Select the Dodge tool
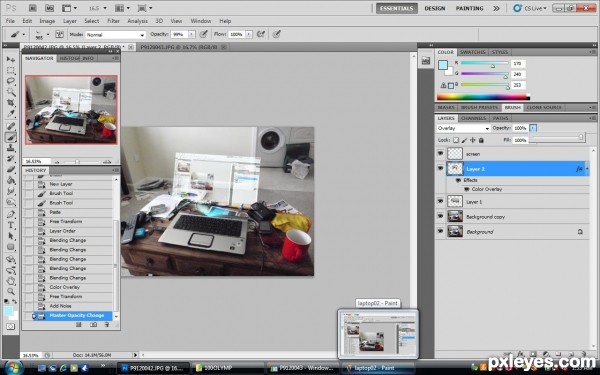The height and width of the screenshot is (375, 600). [x=11, y=202]
